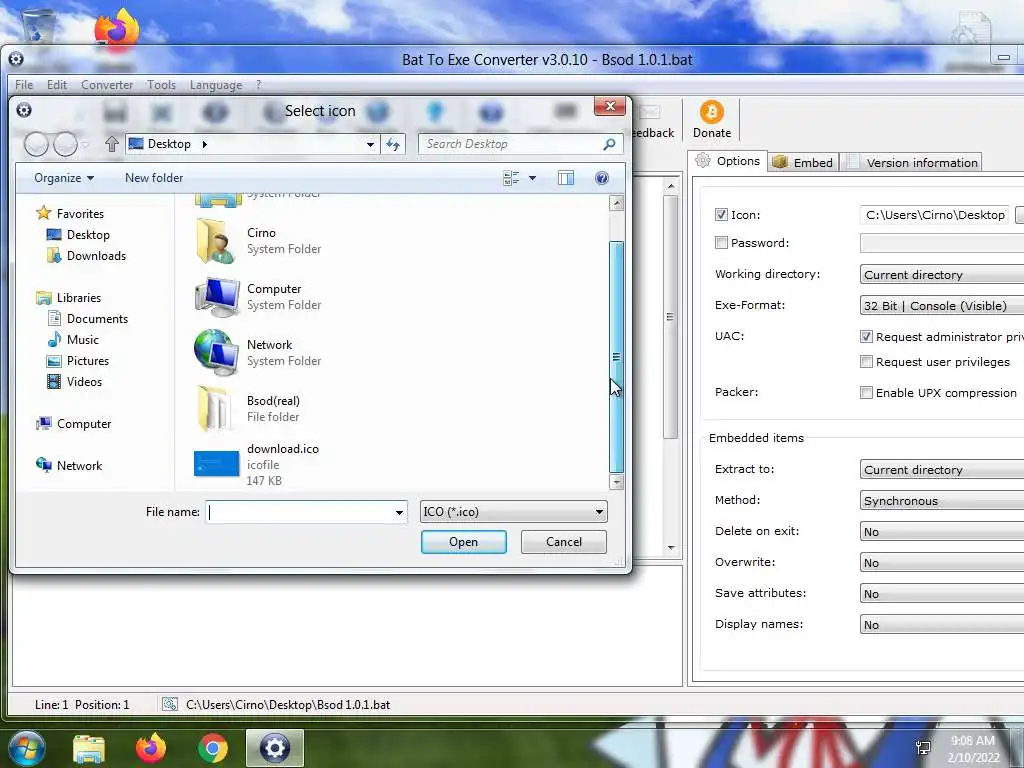Click the Select icon dialog gear icon
Viewport: 1024px width, 768px height.
[24, 110]
